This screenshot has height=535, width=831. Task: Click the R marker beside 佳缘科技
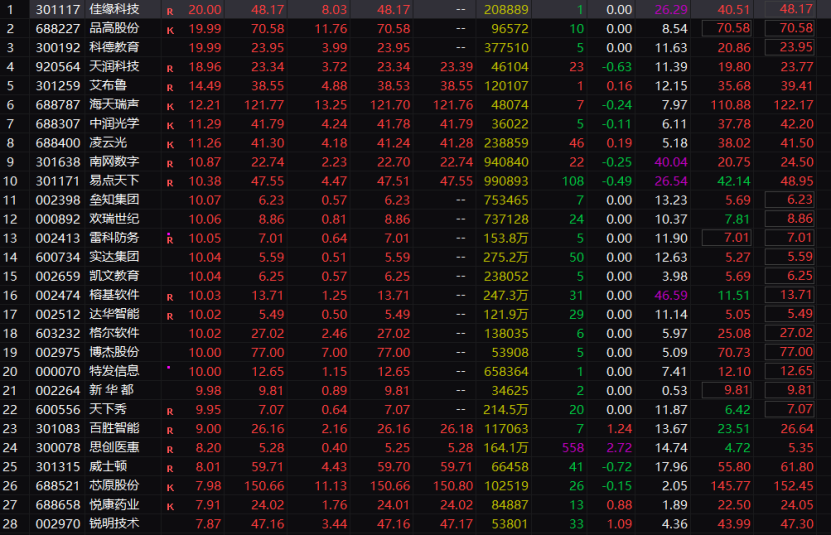tap(169, 10)
